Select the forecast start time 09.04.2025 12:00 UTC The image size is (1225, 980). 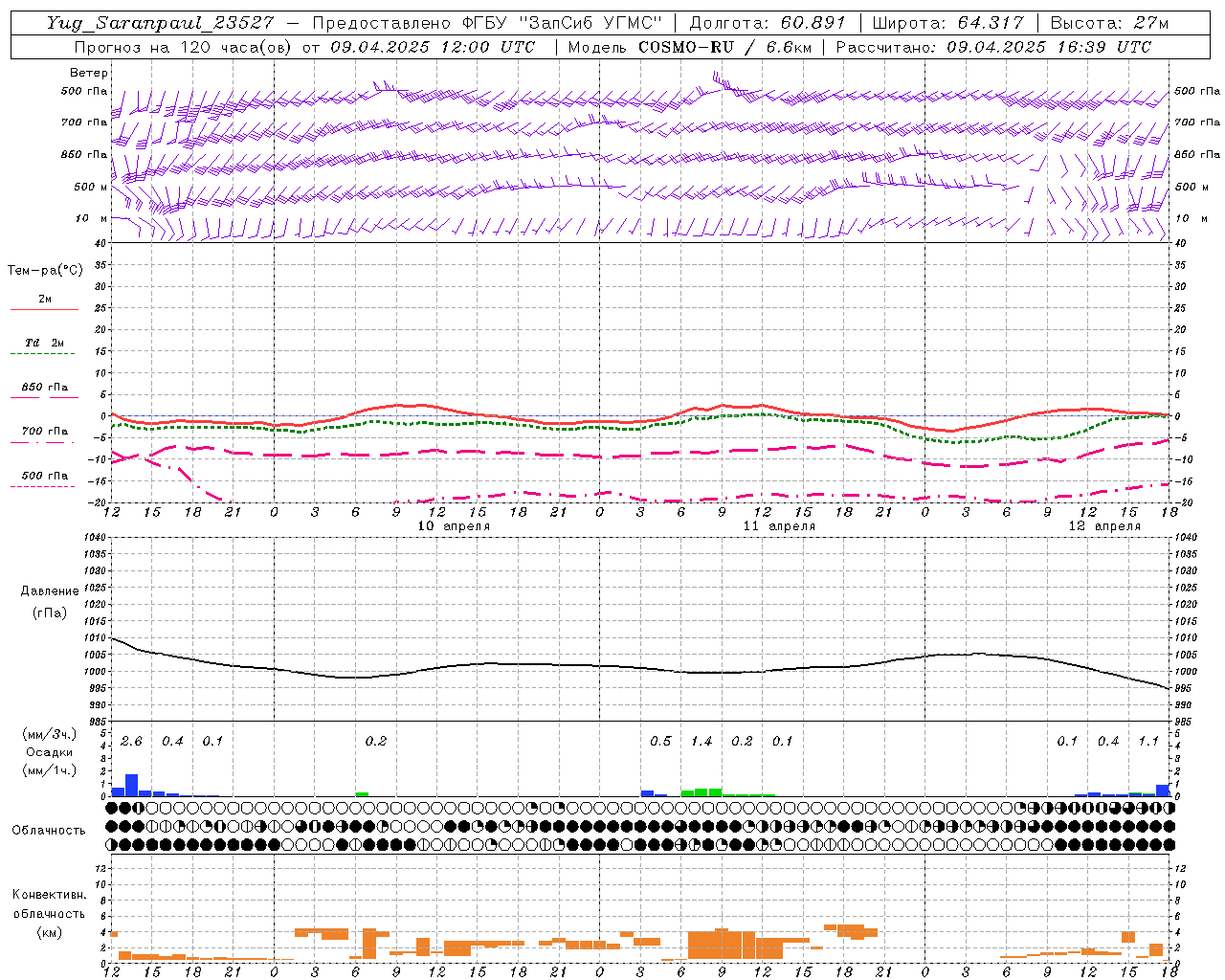[x=433, y=47]
